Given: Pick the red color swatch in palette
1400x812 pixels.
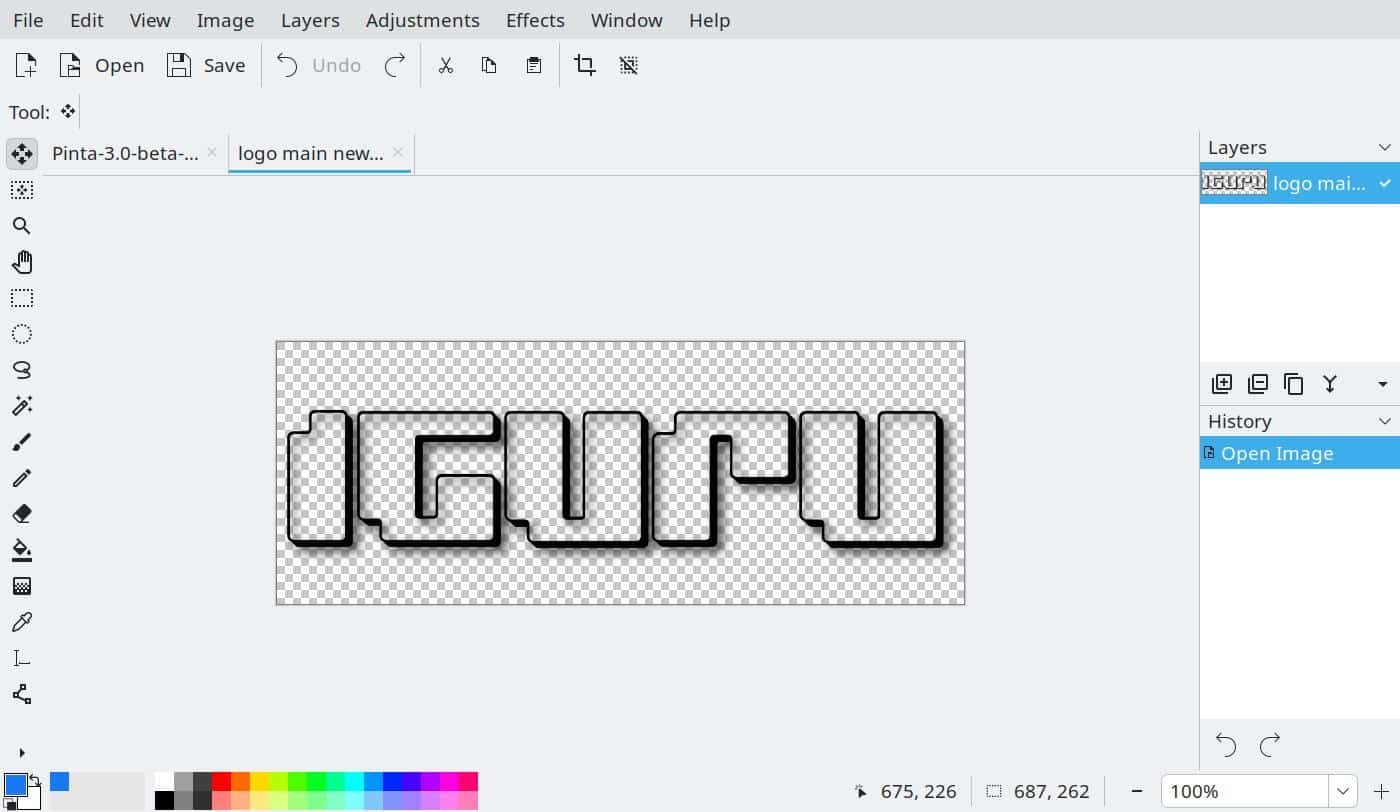Looking at the screenshot, I should click(x=221, y=782).
